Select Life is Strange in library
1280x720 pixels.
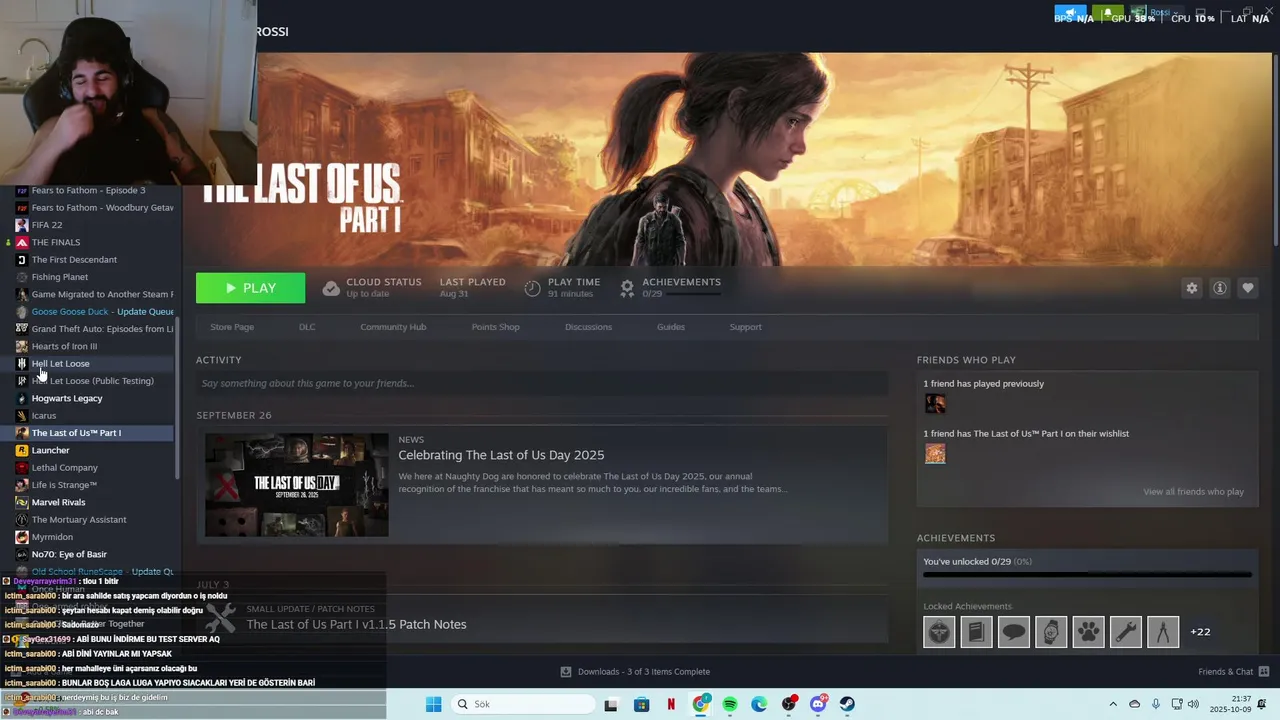click(64, 485)
